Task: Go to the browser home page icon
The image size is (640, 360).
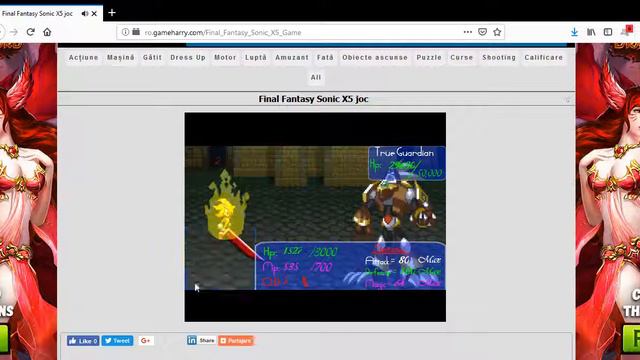Action: click(x=47, y=32)
